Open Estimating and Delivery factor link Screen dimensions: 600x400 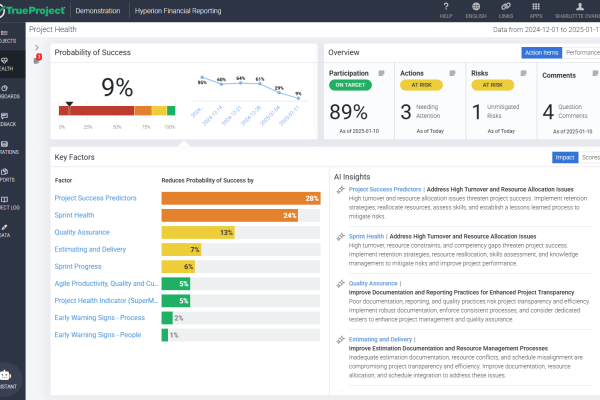(x=90, y=249)
